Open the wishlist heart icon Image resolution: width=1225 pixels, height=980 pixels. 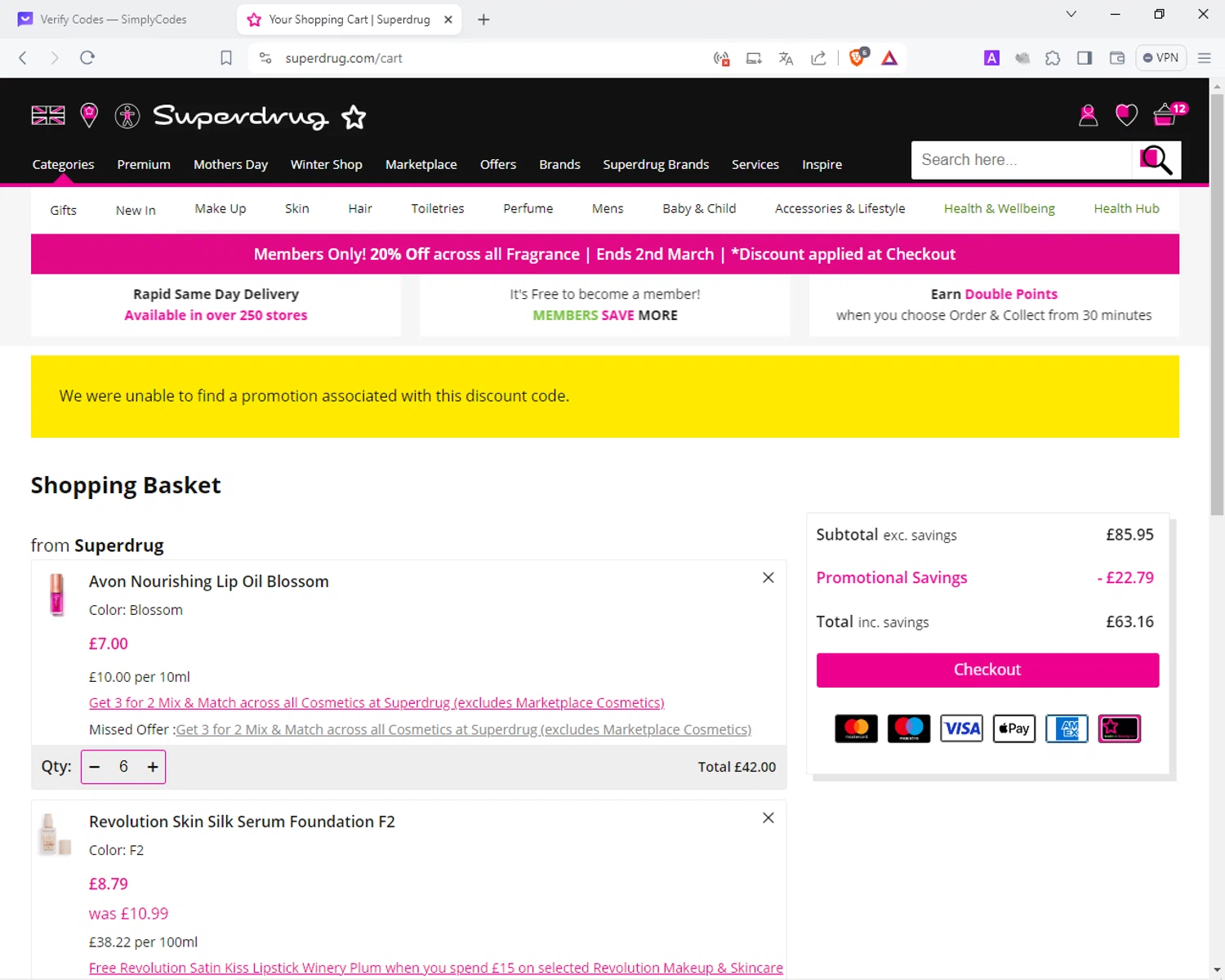[1126, 115]
